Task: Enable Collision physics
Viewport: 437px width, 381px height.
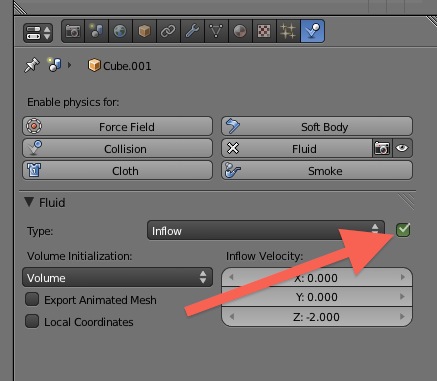Action: pyautogui.click(x=117, y=148)
